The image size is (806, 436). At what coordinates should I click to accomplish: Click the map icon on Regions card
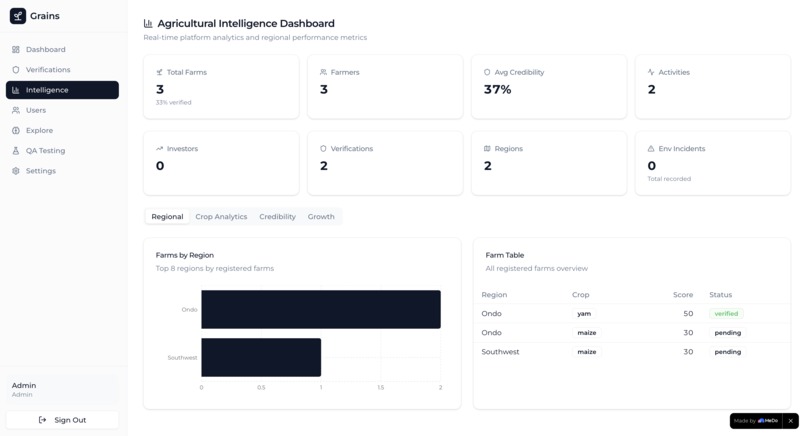click(x=487, y=149)
